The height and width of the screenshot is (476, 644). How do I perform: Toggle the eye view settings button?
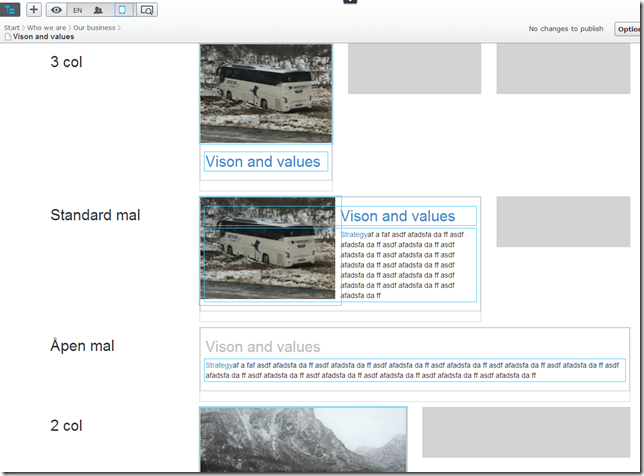point(56,9)
